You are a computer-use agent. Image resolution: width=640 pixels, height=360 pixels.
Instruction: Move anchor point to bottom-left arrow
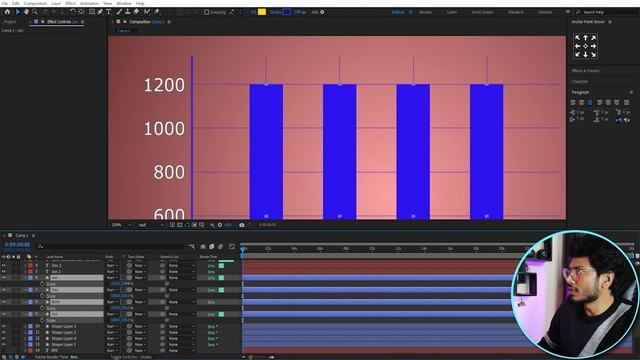[x=577, y=54]
